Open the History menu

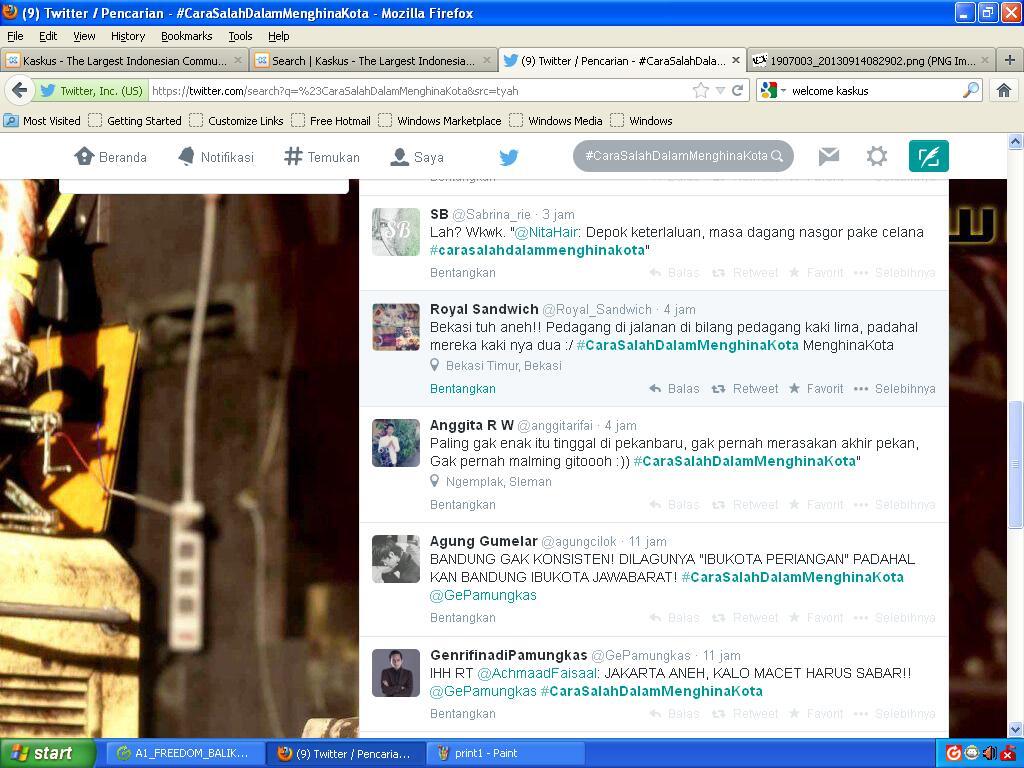[127, 36]
